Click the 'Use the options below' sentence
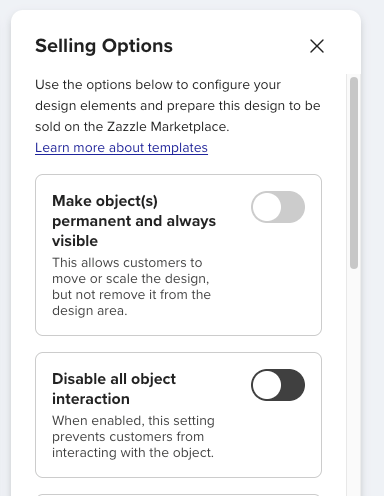 [178, 106]
